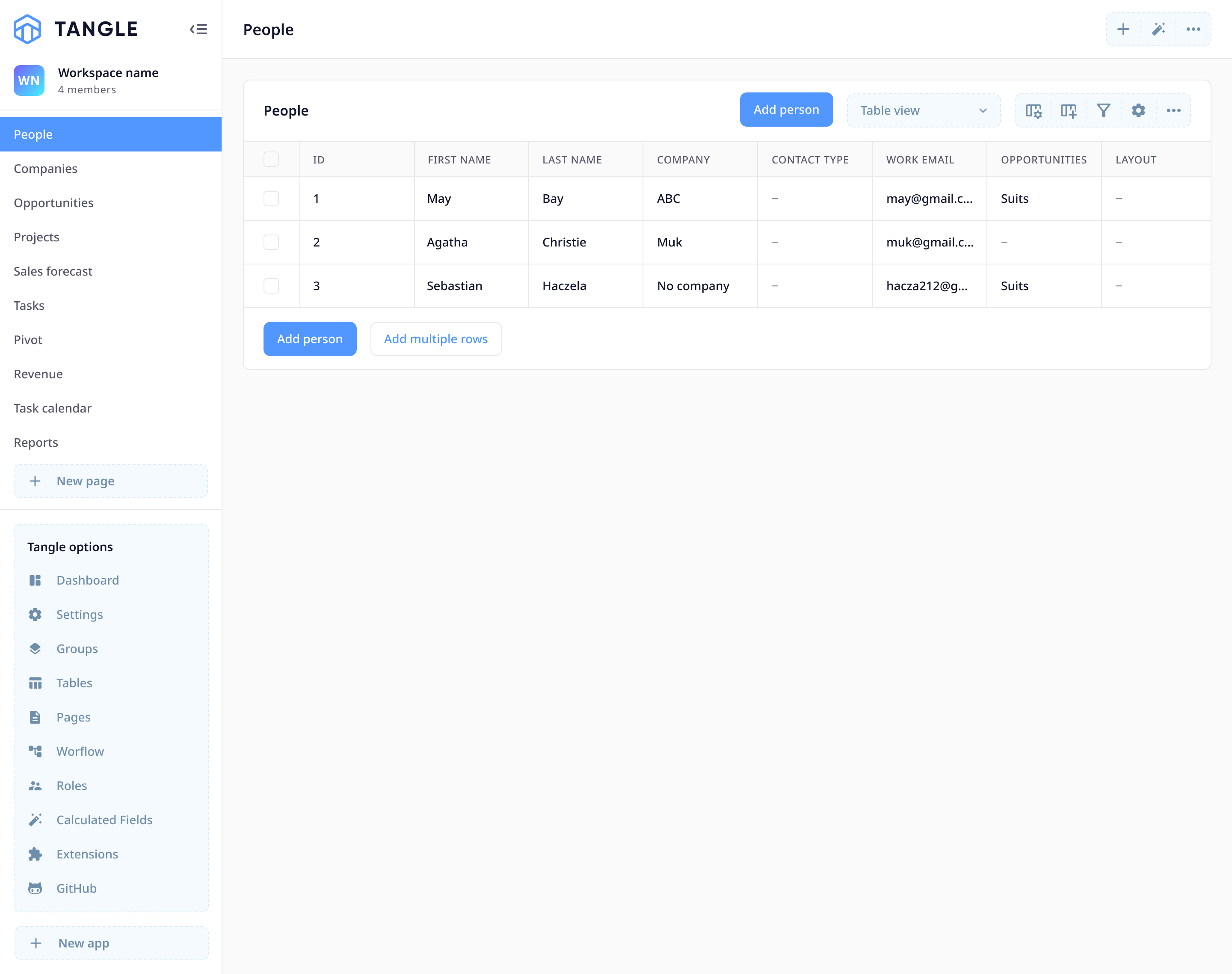Expand the Table view dropdown
1232x974 pixels.
pyautogui.click(x=923, y=111)
